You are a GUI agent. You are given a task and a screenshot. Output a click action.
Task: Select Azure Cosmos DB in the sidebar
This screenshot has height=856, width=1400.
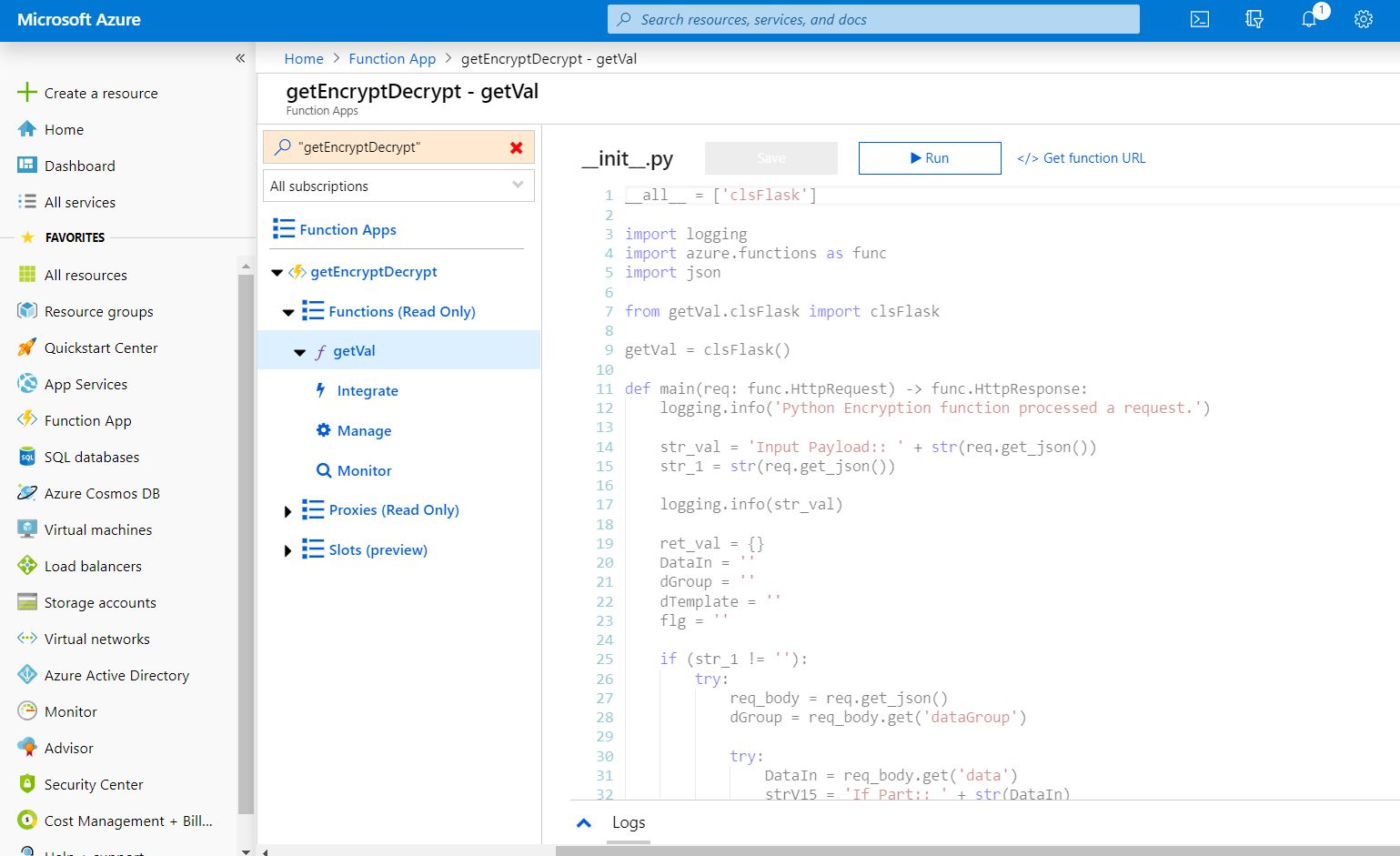(100, 493)
